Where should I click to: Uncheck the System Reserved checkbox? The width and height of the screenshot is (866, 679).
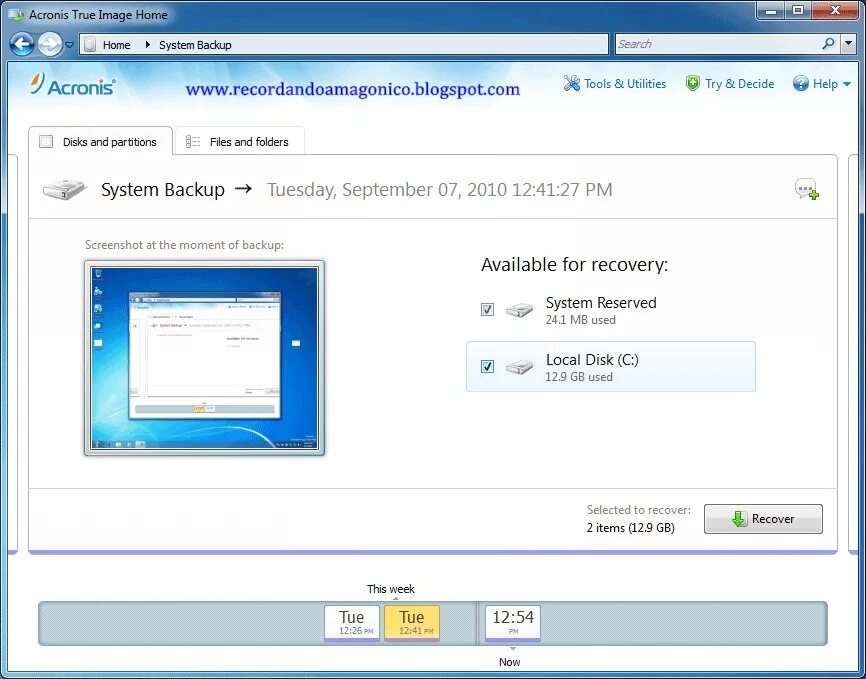click(487, 309)
